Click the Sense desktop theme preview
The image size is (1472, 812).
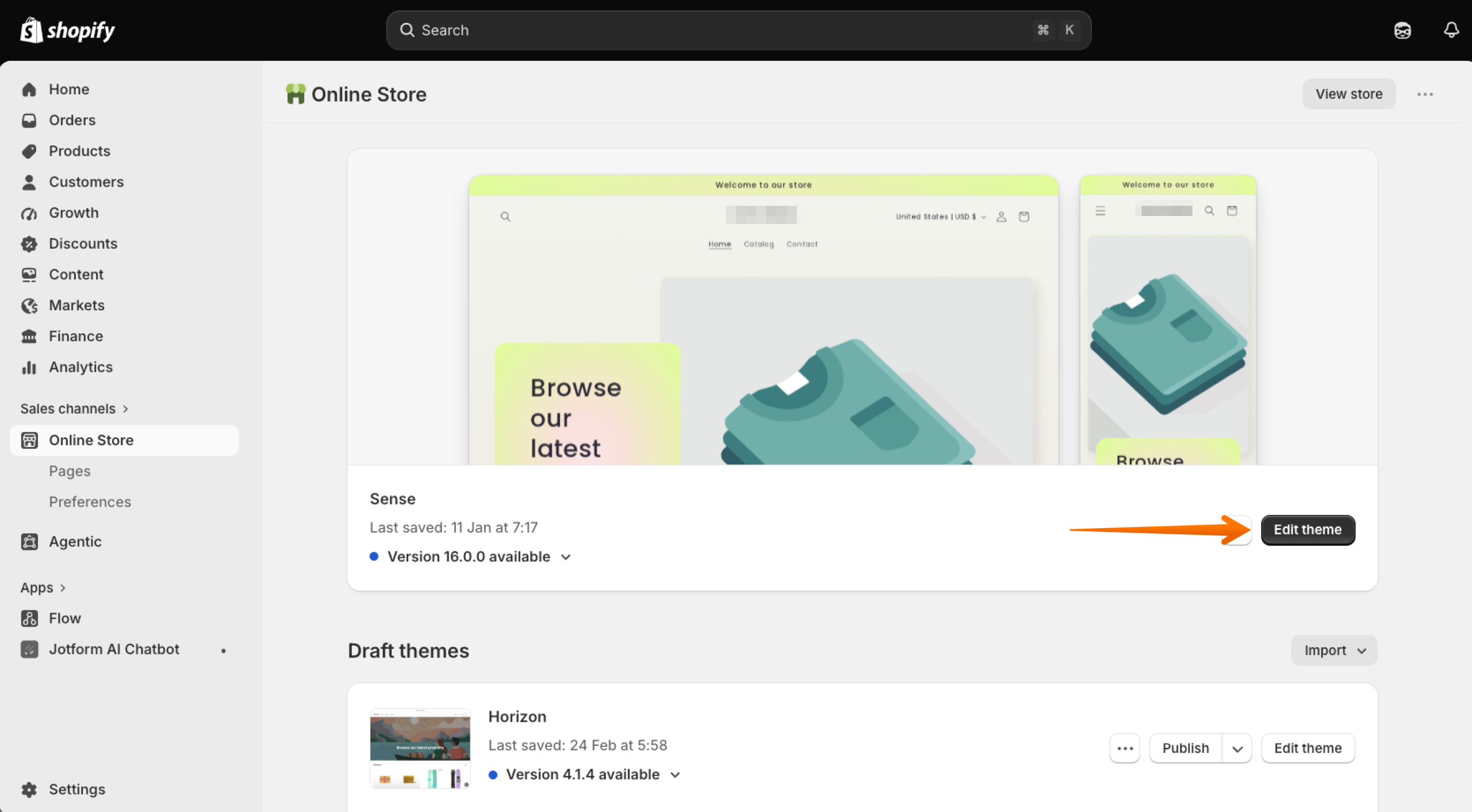pyautogui.click(x=764, y=320)
